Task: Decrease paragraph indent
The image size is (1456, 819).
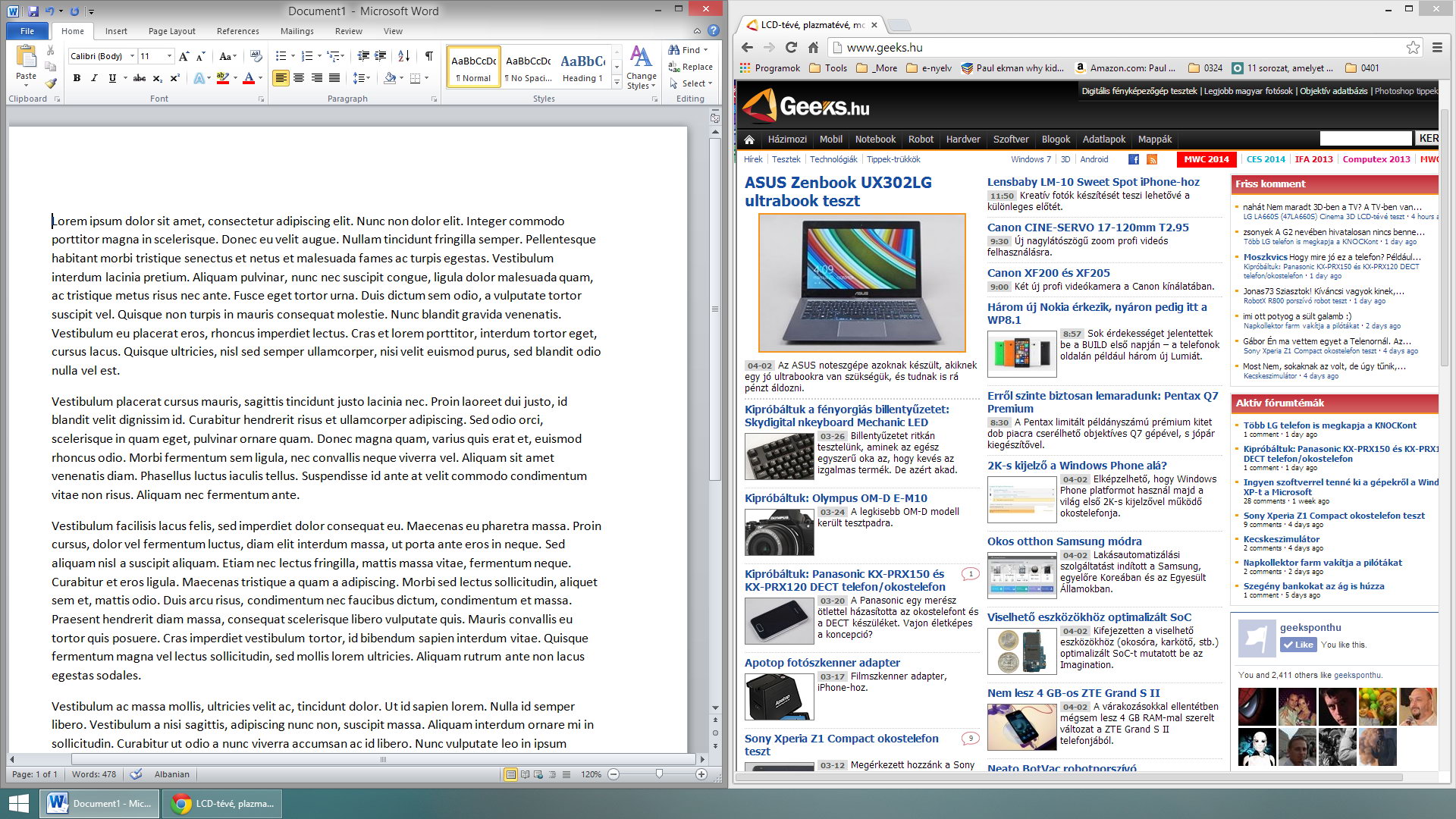Action: [x=363, y=56]
